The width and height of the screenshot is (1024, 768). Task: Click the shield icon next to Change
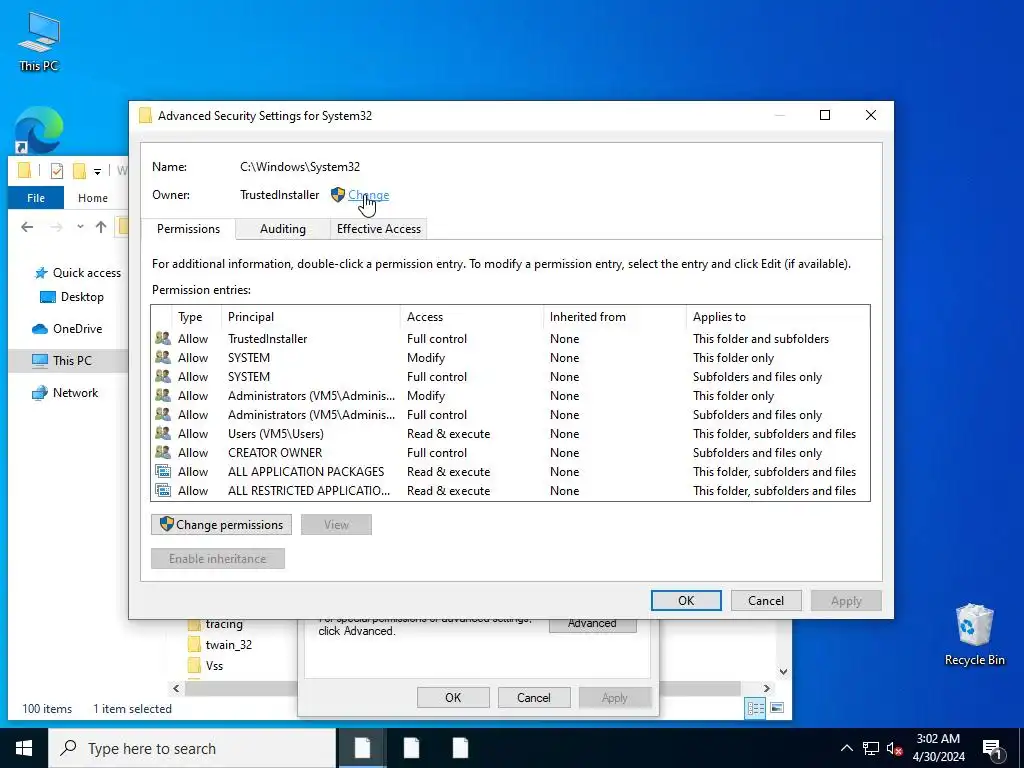coord(338,195)
